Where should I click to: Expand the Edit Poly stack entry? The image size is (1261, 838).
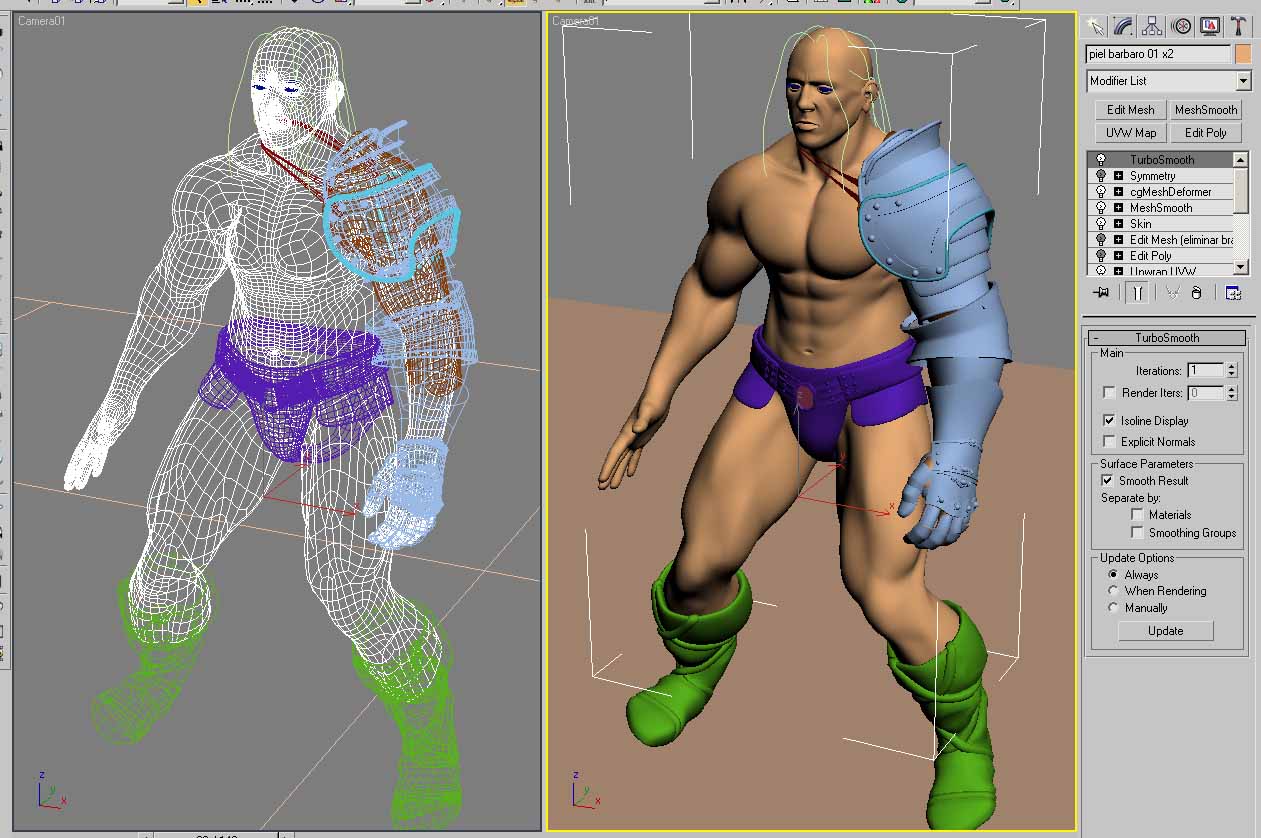[1118, 256]
